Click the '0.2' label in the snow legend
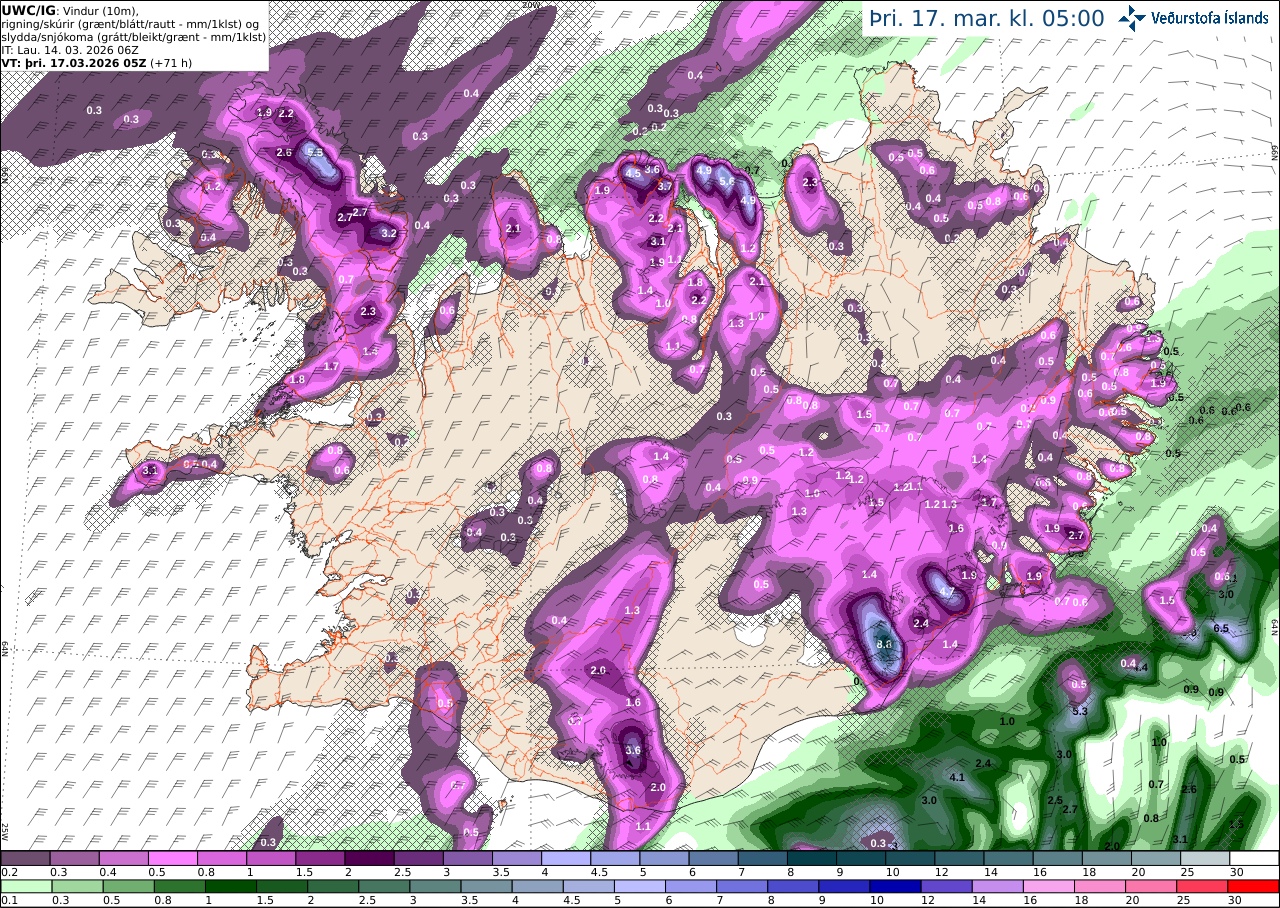The height and width of the screenshot is (908, 1280). [8, 872]
